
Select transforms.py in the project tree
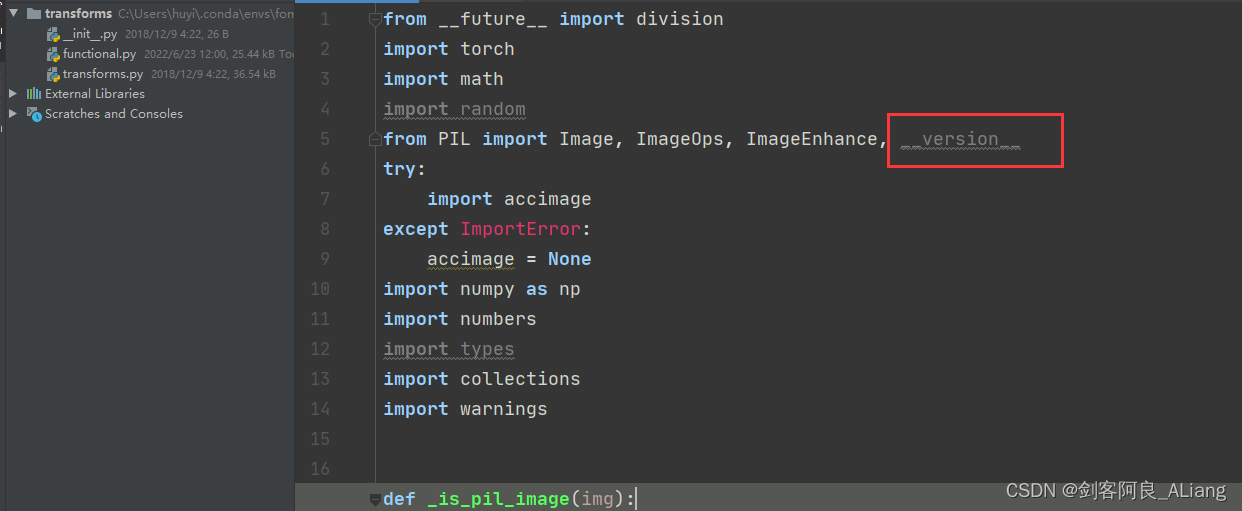pos(103,74)
